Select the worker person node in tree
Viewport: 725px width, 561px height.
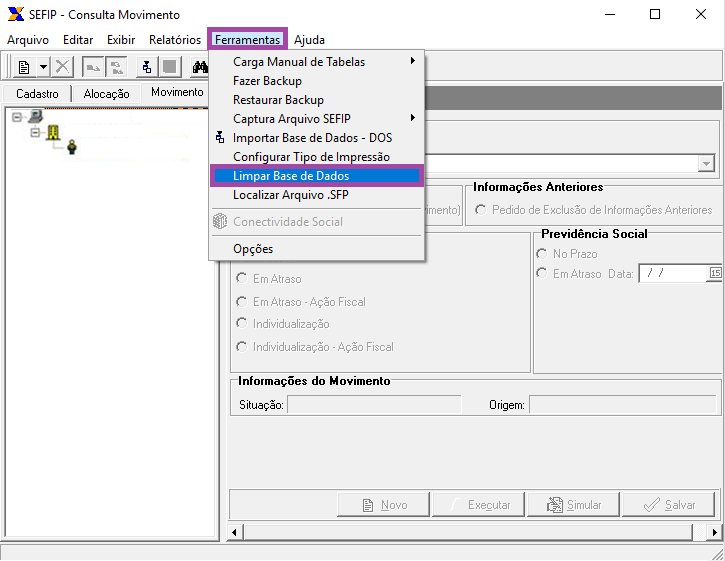(x=72, y=147)
